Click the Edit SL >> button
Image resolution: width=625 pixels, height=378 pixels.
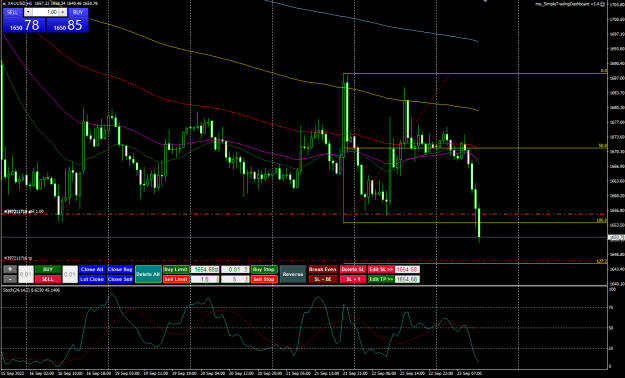point(381,270)
